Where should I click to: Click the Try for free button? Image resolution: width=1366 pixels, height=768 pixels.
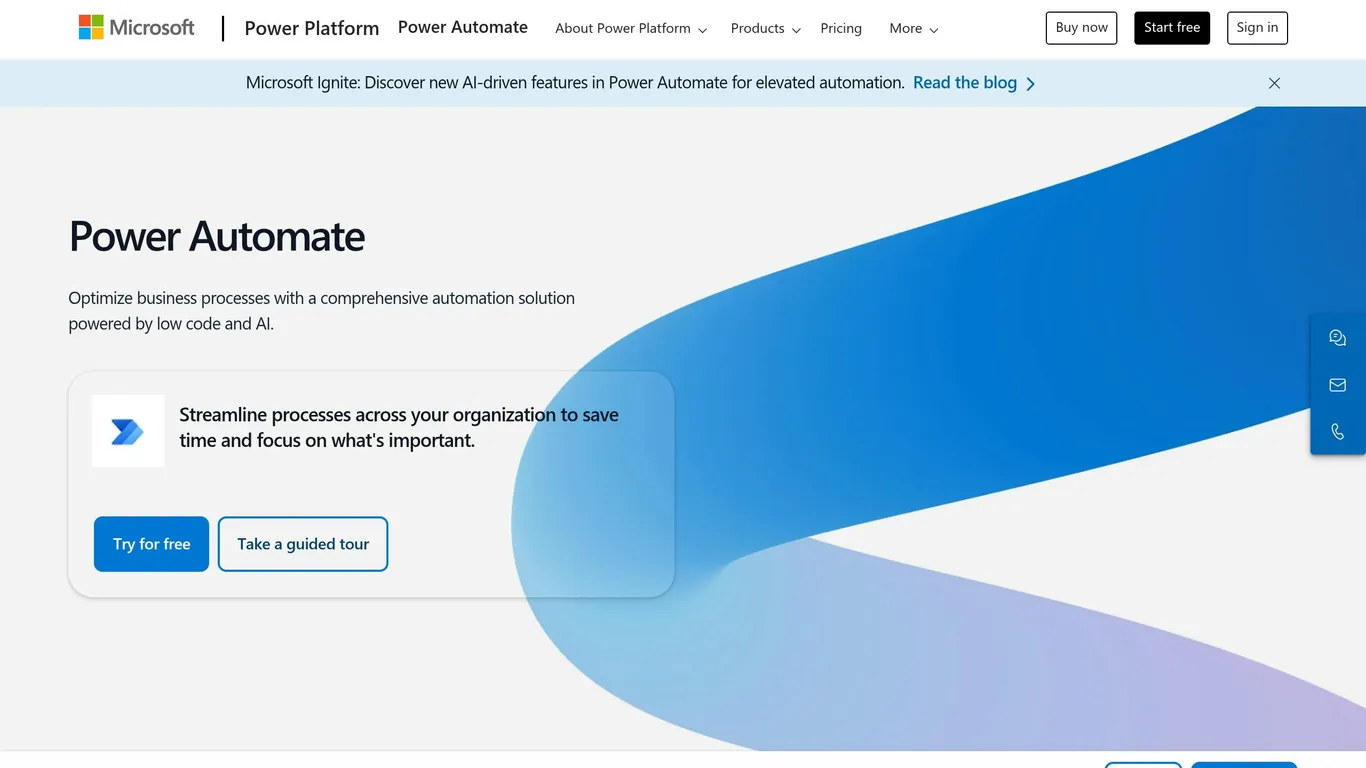point(151,544)
